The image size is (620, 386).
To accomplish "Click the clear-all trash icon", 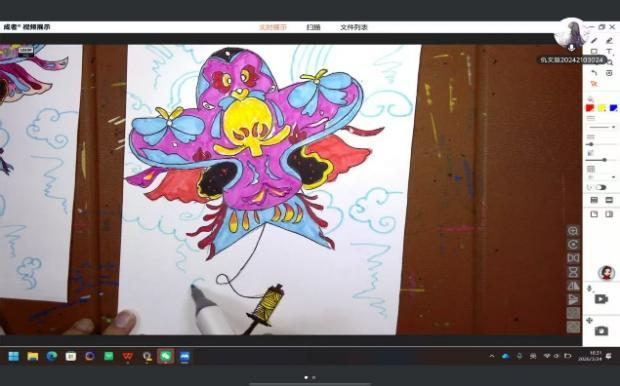I will [x=609, y=73].
